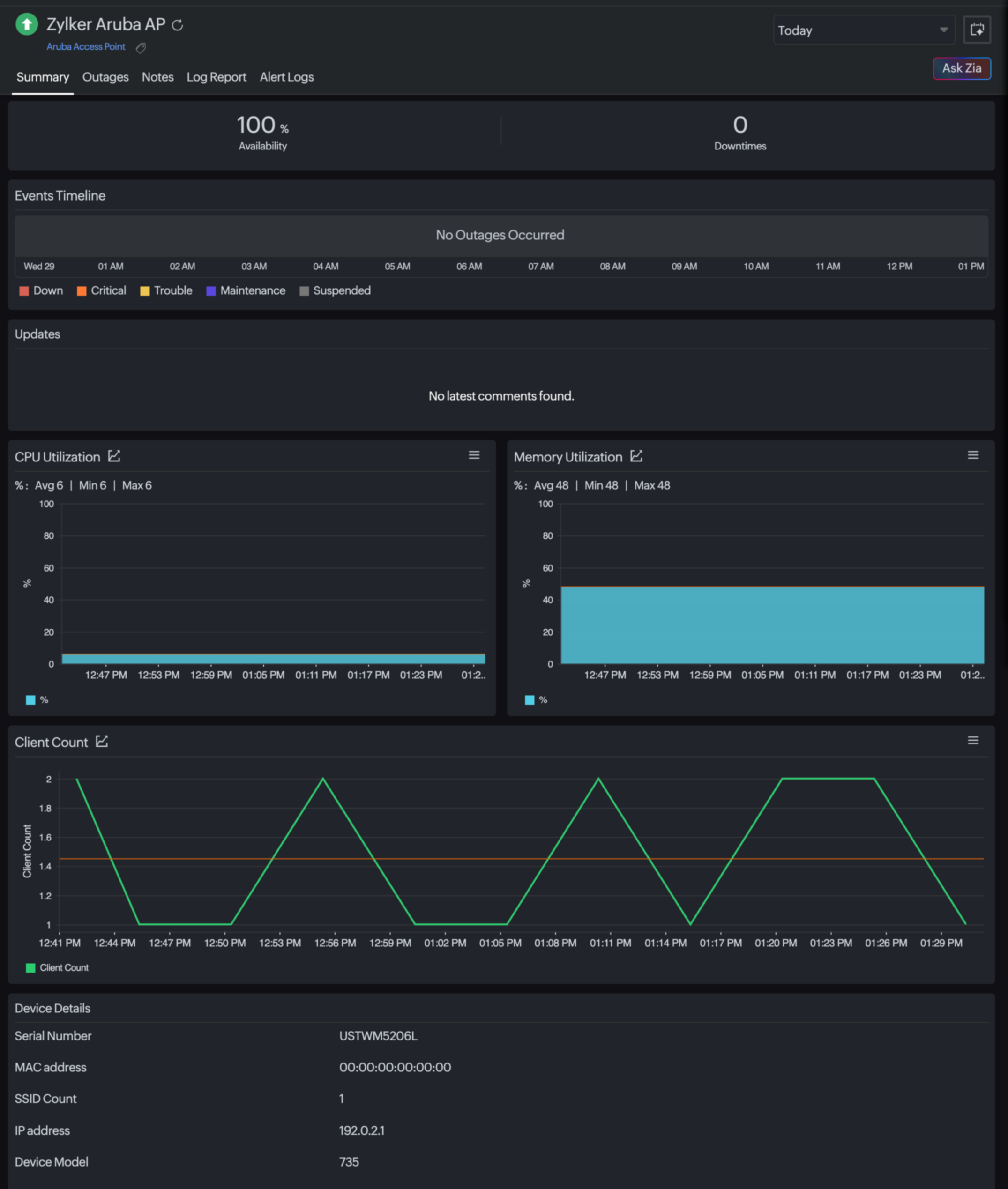Open the Memory Utilization trend chart icon
Viewport: 1008px width, 1189px height.
(x=636, y=456)
